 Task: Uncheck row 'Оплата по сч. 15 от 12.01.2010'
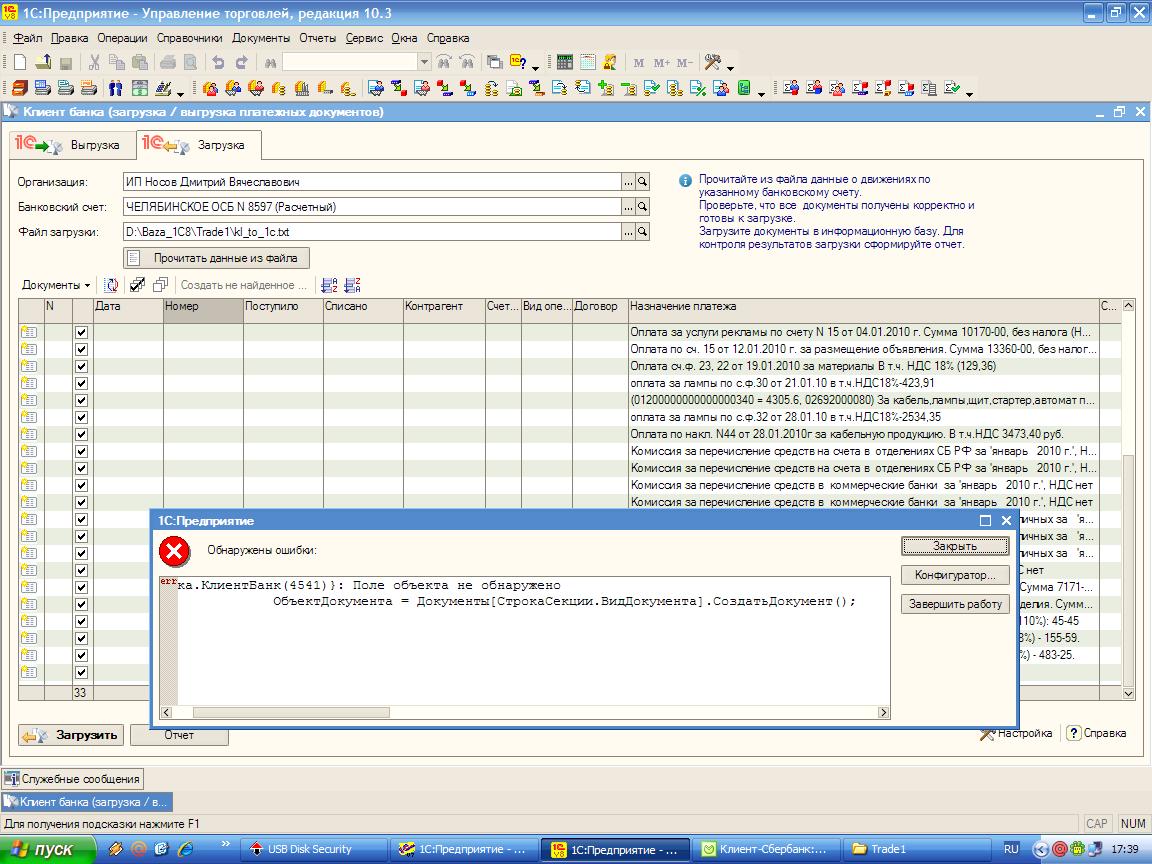point(82,349)
